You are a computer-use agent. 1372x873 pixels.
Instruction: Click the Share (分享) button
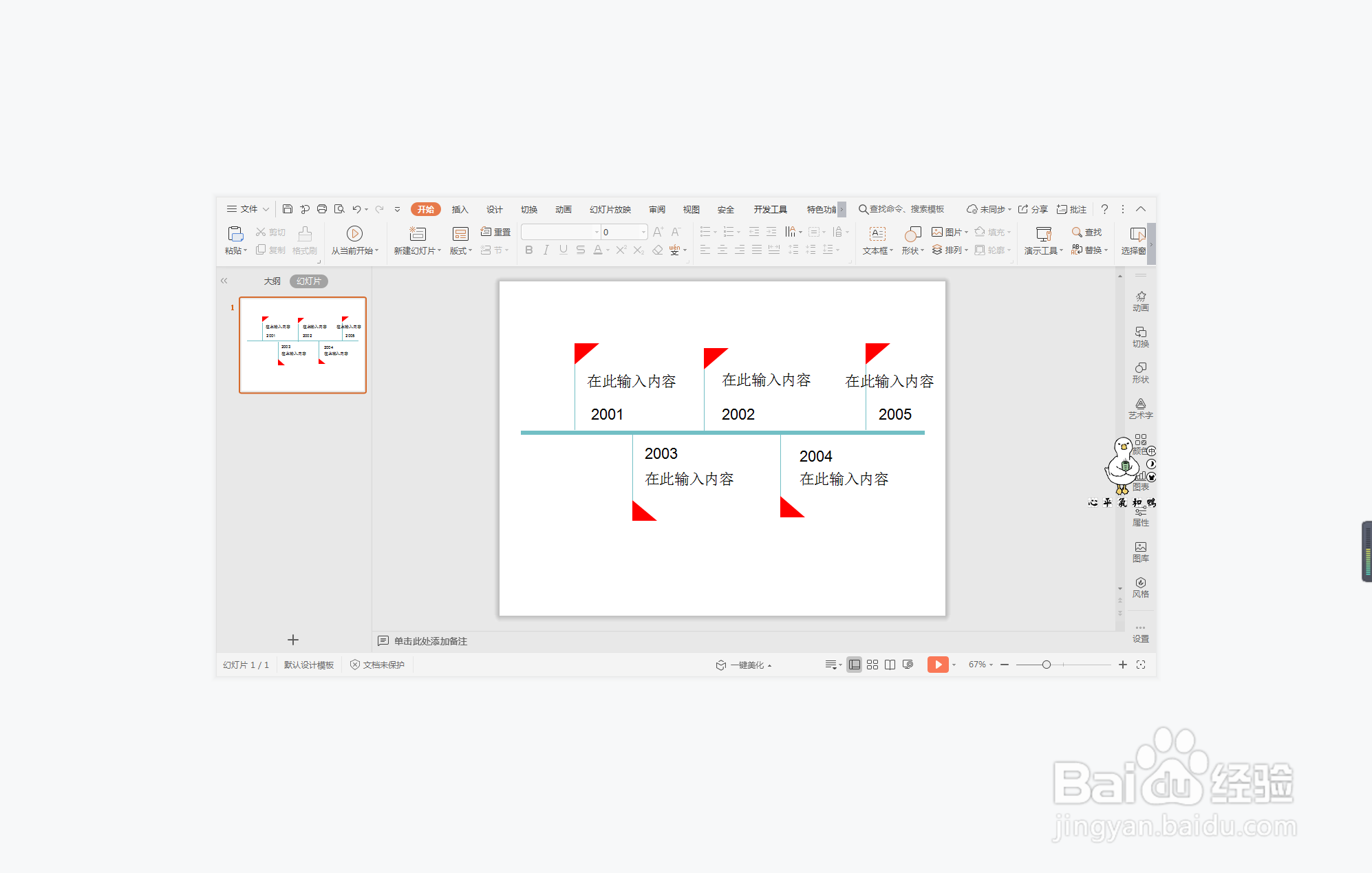pyautogui.click(x=1033, y=209)
